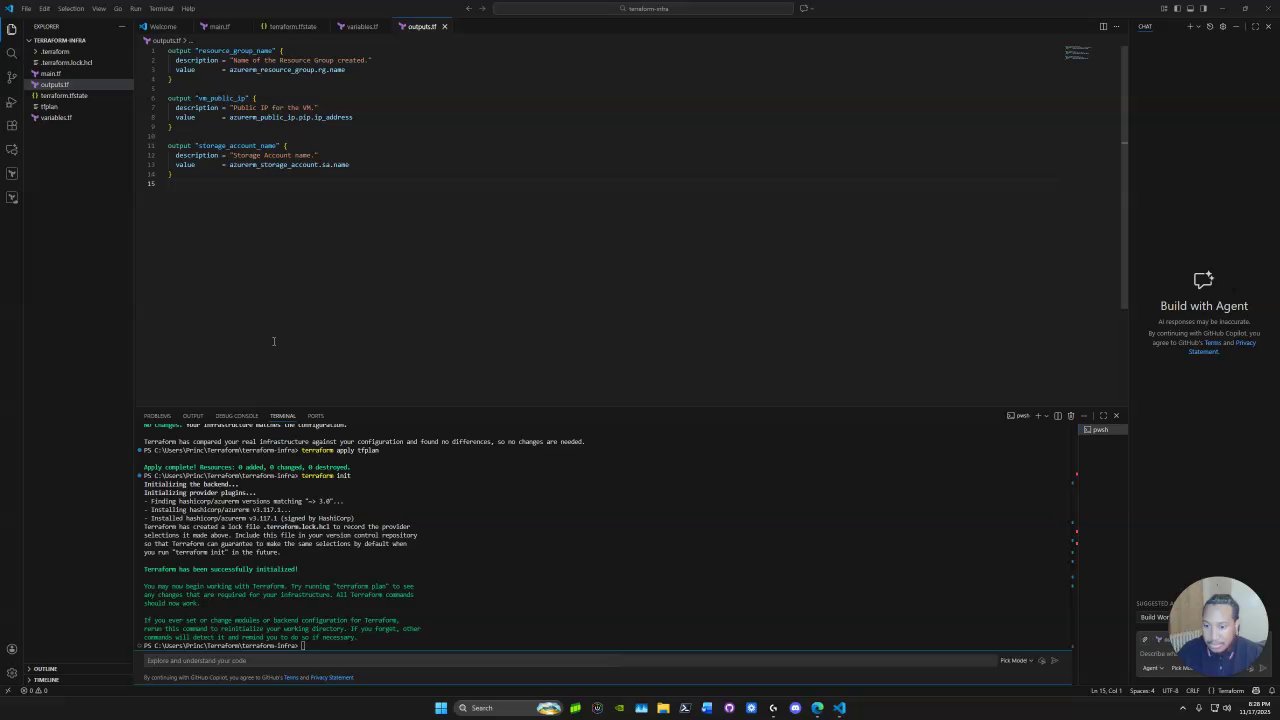
Task: Expand the OUTLINE section
Action: click(45, 669)
